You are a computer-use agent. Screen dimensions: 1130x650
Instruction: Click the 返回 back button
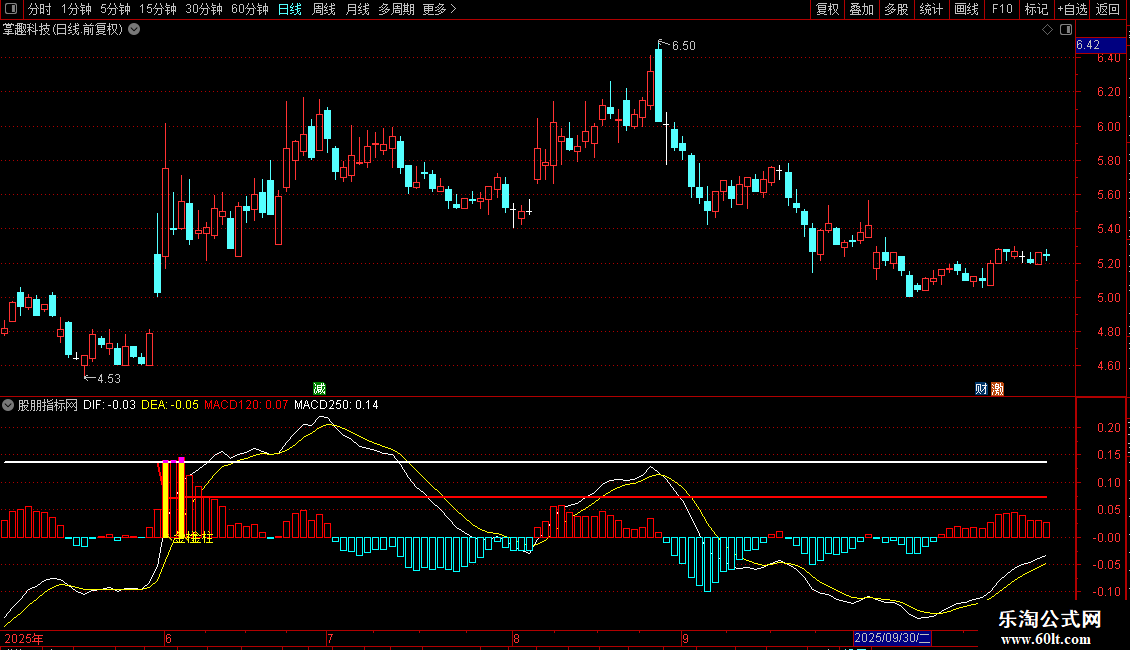(1108, 9)
